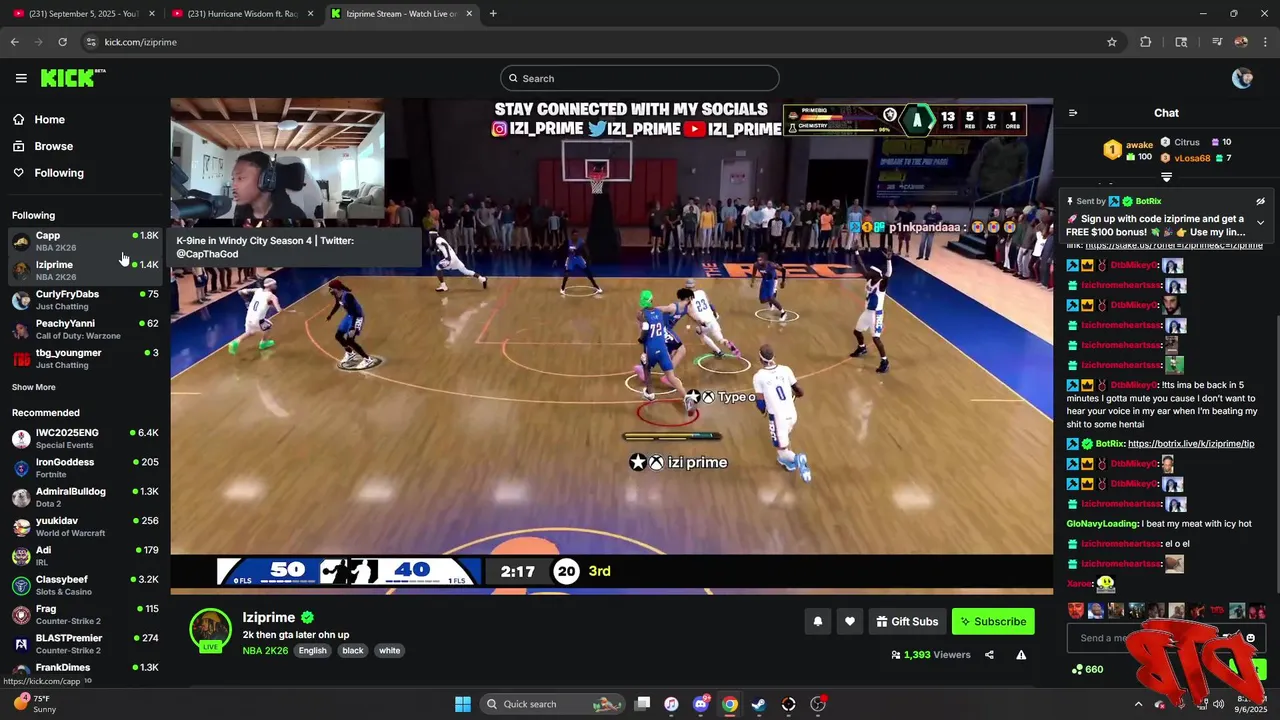Open a new browser tab
Image resolution: width=1280 pixels, height=720 pixels.
tap(493, 14)
